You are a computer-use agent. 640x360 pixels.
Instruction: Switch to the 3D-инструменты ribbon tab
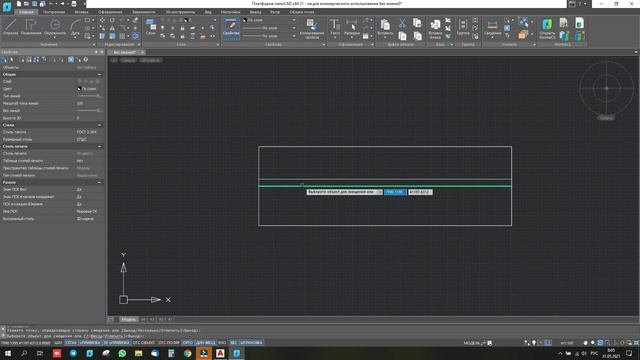tap(180, 12)
